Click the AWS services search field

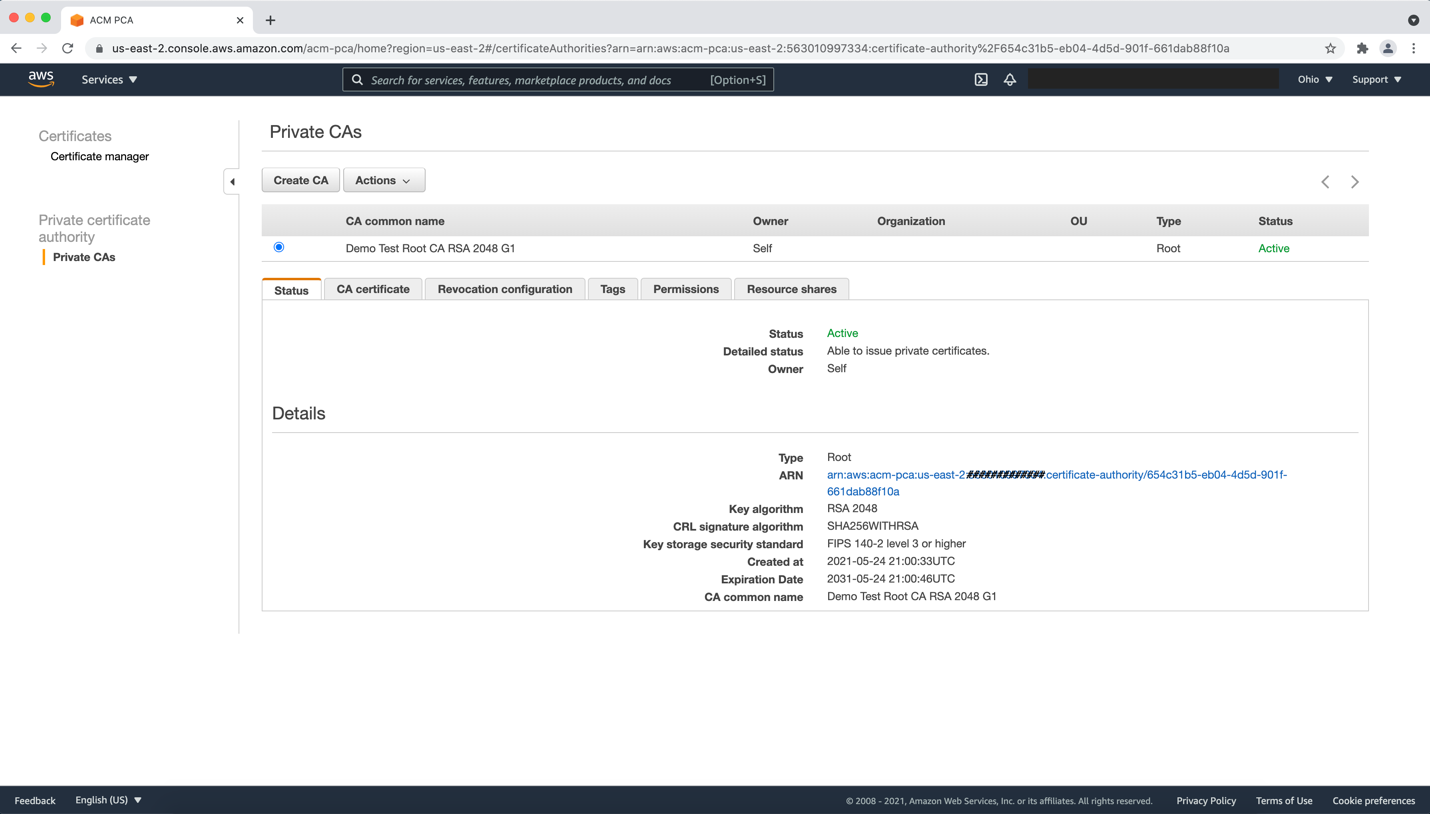click(x=560, y=79)
